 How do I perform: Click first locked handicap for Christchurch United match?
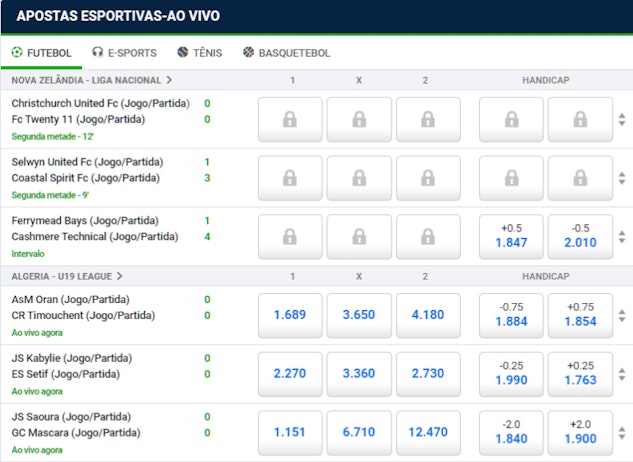click(511, 120)
